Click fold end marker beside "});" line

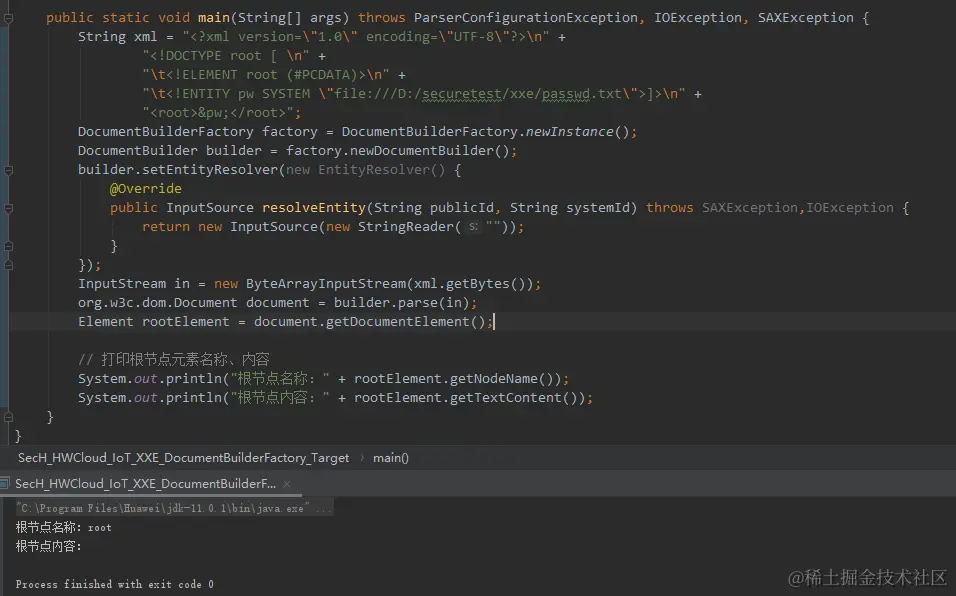tap(9, 265)
